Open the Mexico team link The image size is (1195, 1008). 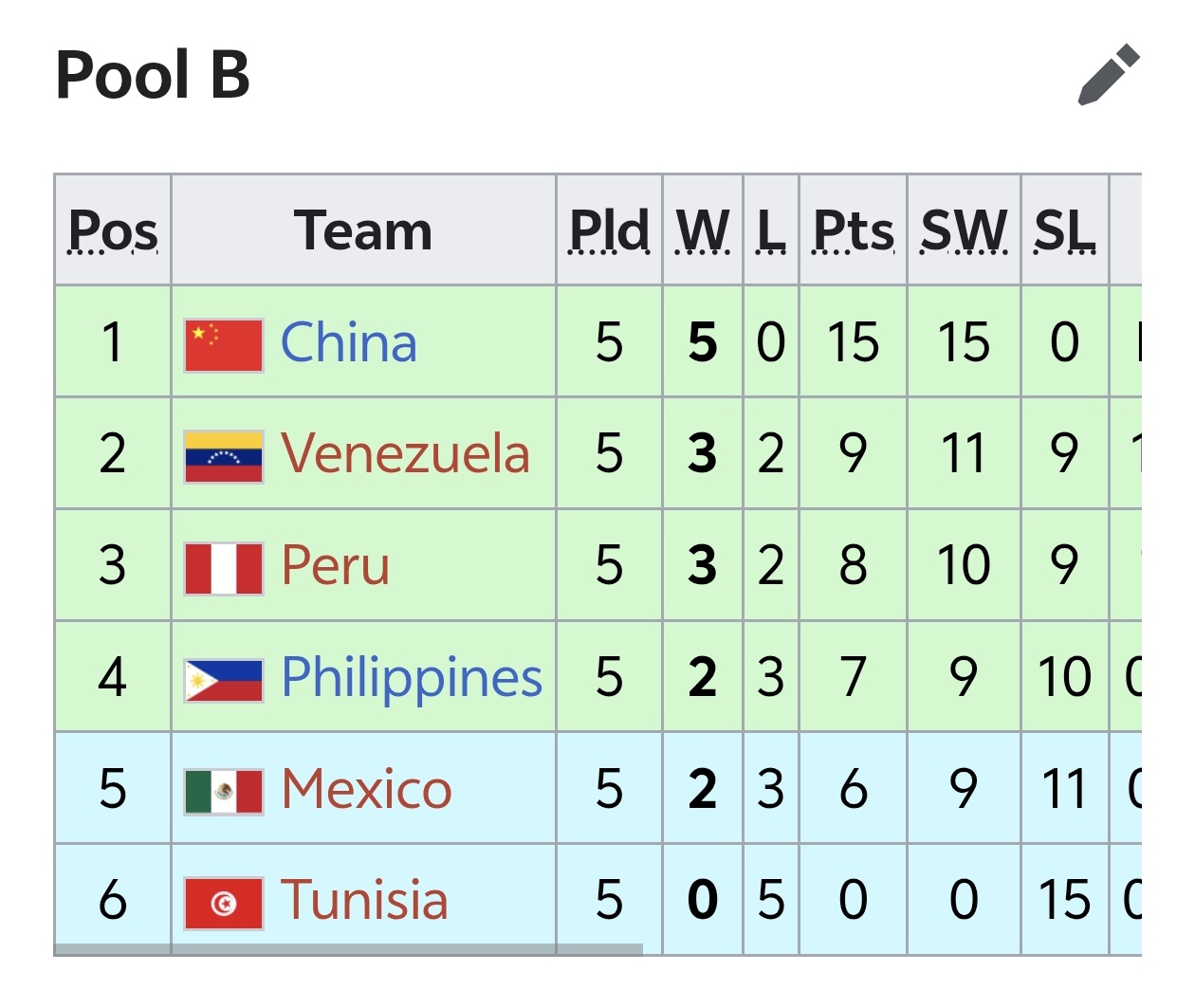click(x=366, y=789)
